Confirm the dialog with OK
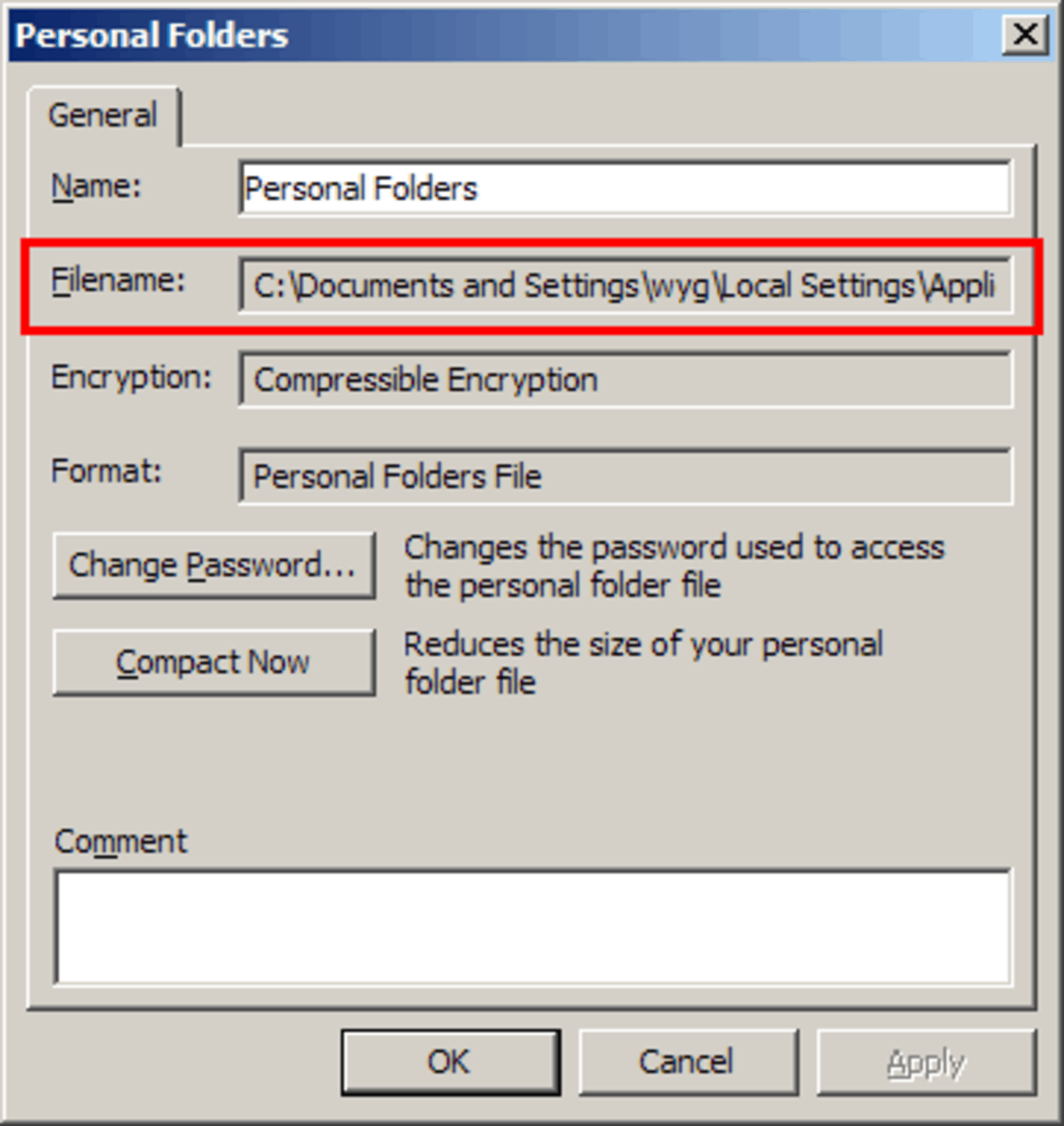The image size is (1064, 1126). click(450, 1061)
